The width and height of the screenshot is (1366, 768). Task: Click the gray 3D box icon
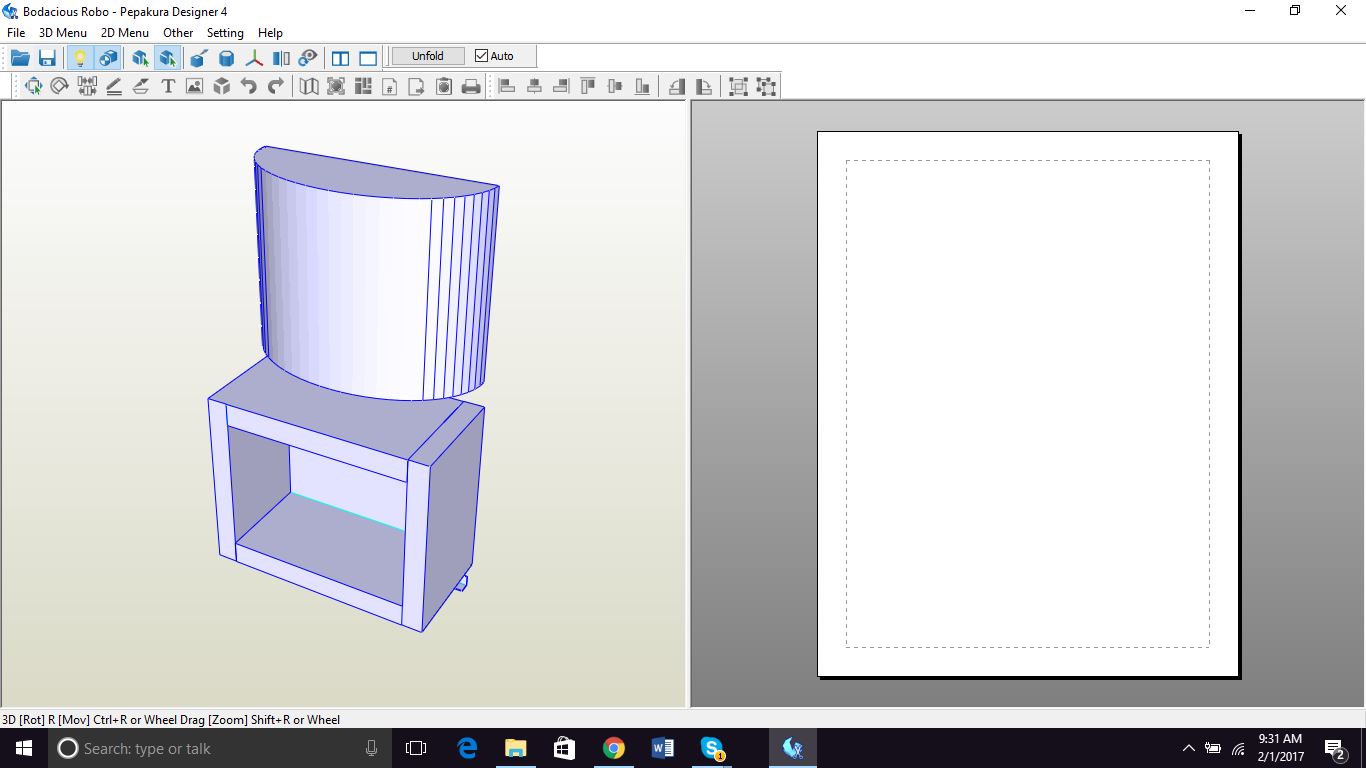tap(222, 86)
